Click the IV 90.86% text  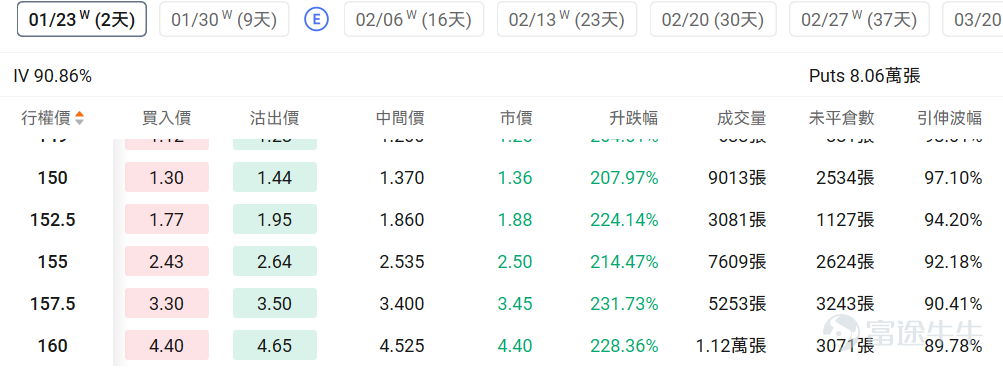[52, 76]
